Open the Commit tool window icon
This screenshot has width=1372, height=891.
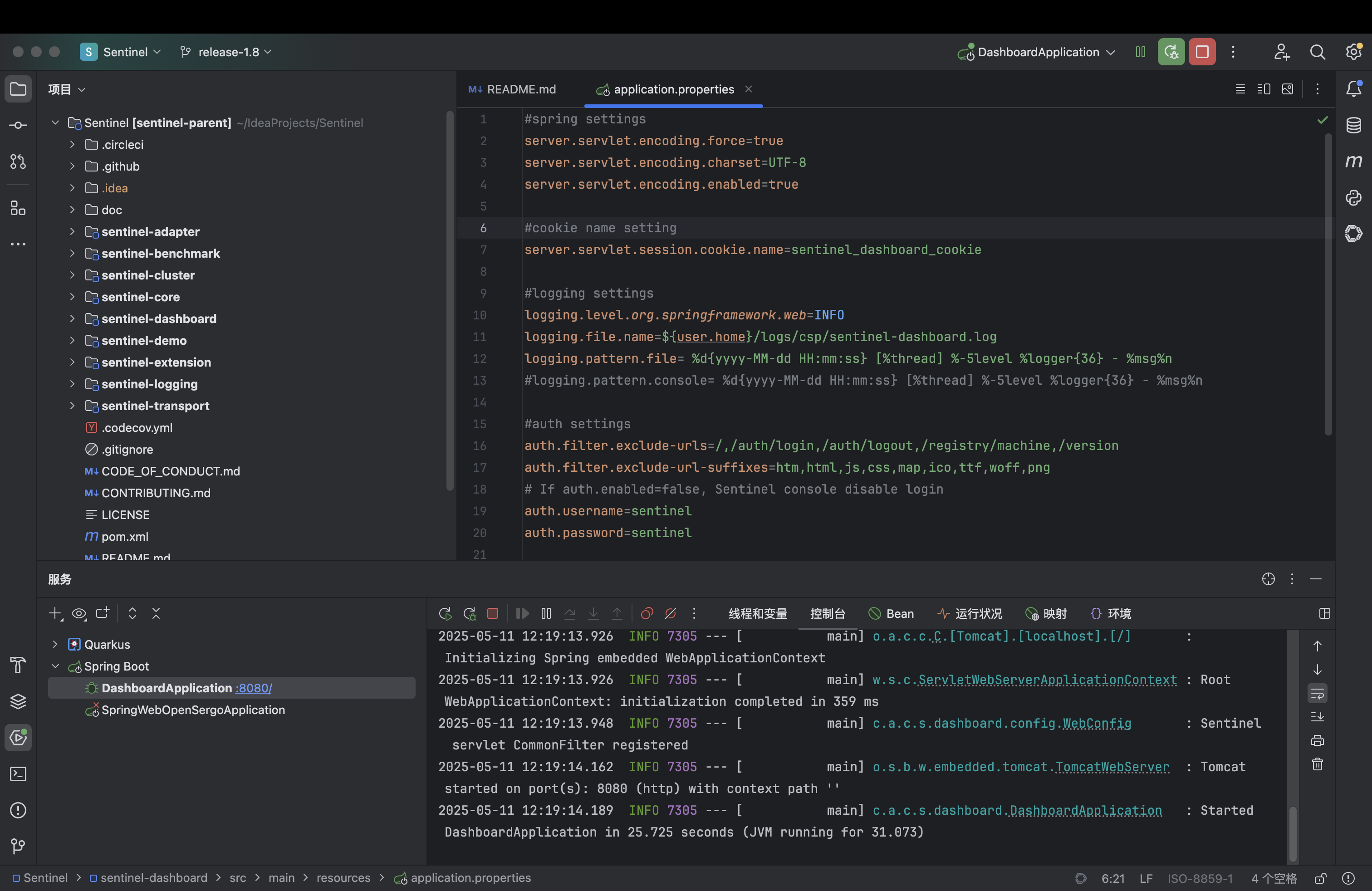(18, 125)
